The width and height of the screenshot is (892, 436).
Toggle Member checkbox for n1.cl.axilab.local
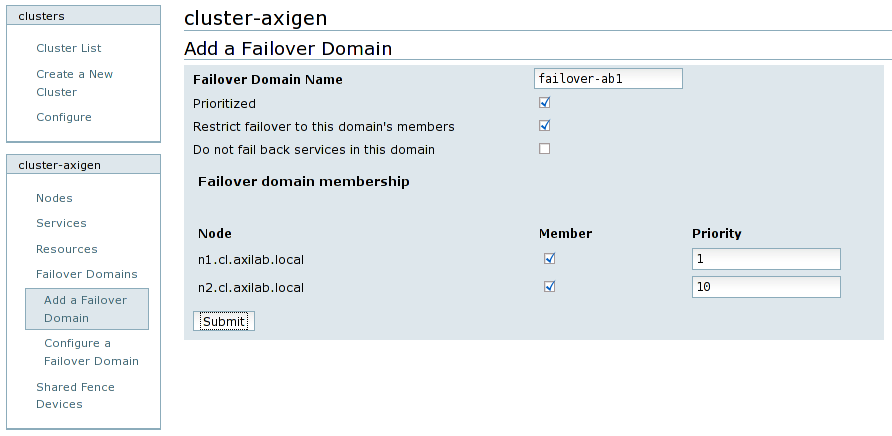(549, 259)
